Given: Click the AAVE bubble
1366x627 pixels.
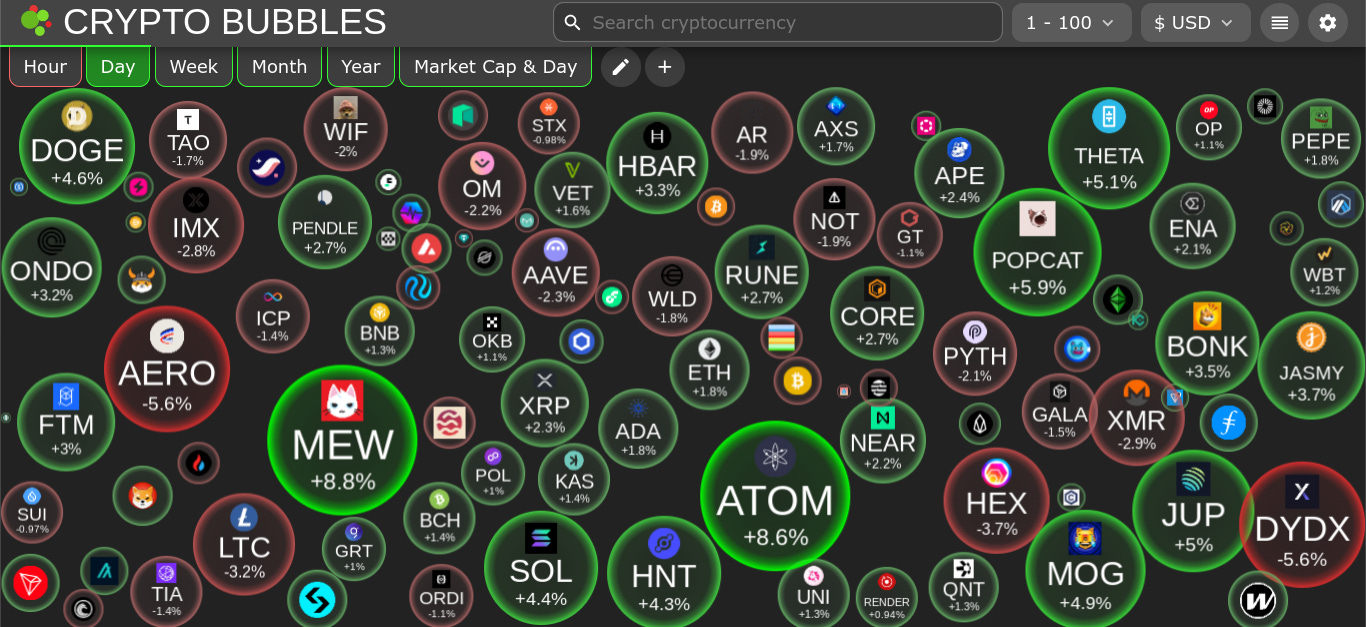Looking at the screenshot, I should (556, 274).
